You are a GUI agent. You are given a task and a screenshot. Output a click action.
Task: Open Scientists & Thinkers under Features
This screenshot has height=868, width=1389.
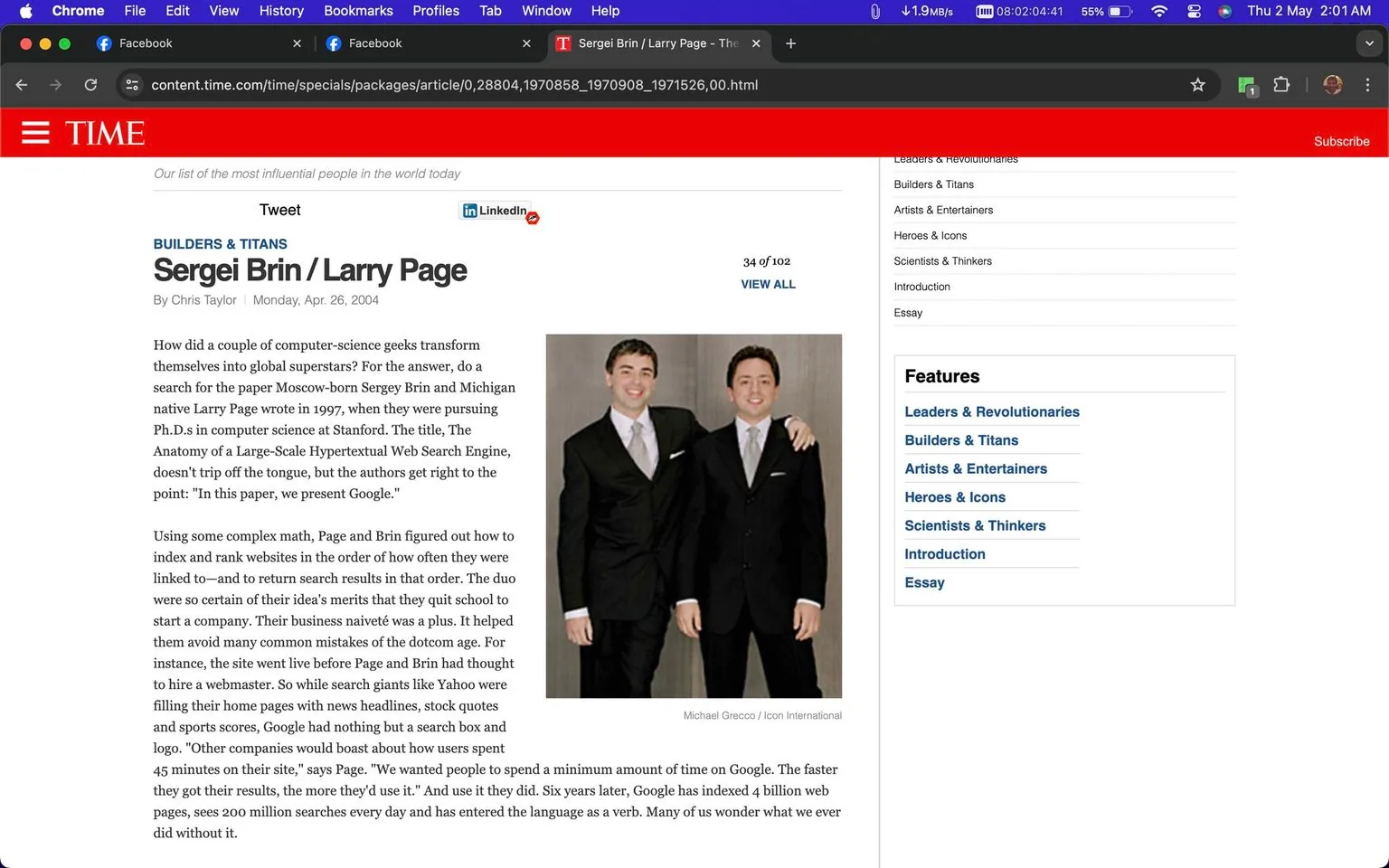[x=975, y=525]
